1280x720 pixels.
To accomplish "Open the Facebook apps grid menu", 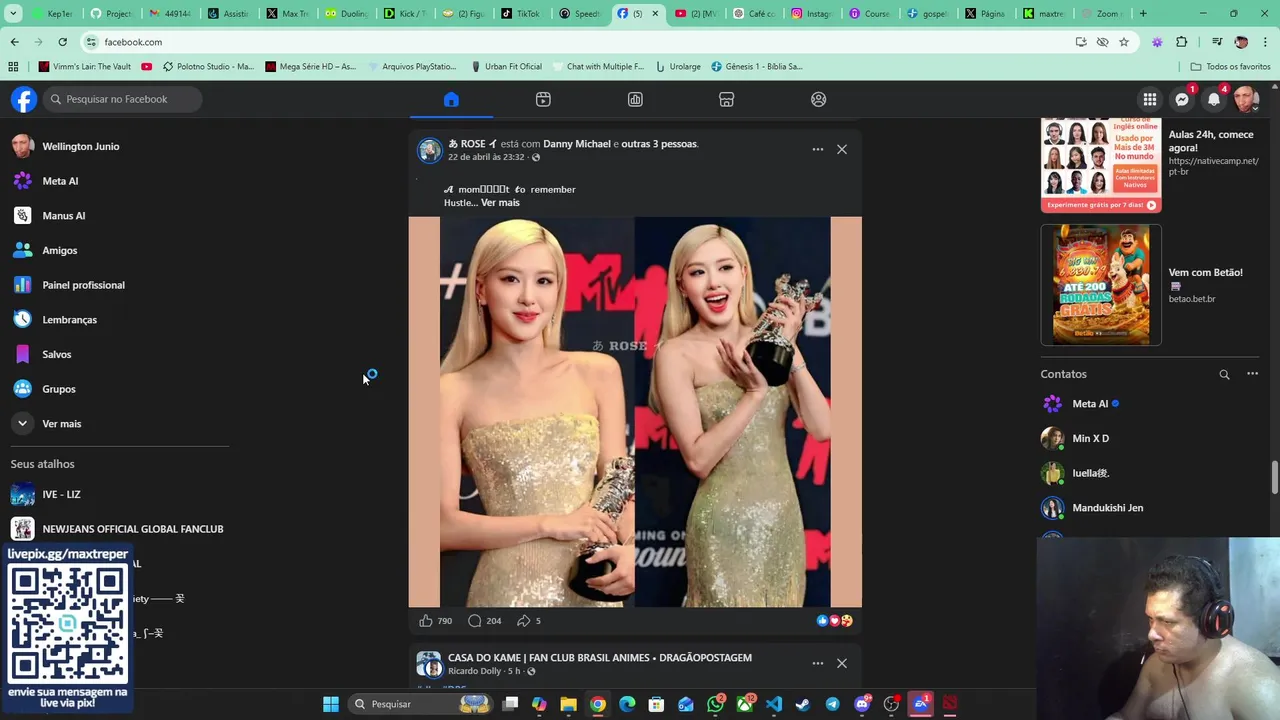I will click(x=1150, y=99).
